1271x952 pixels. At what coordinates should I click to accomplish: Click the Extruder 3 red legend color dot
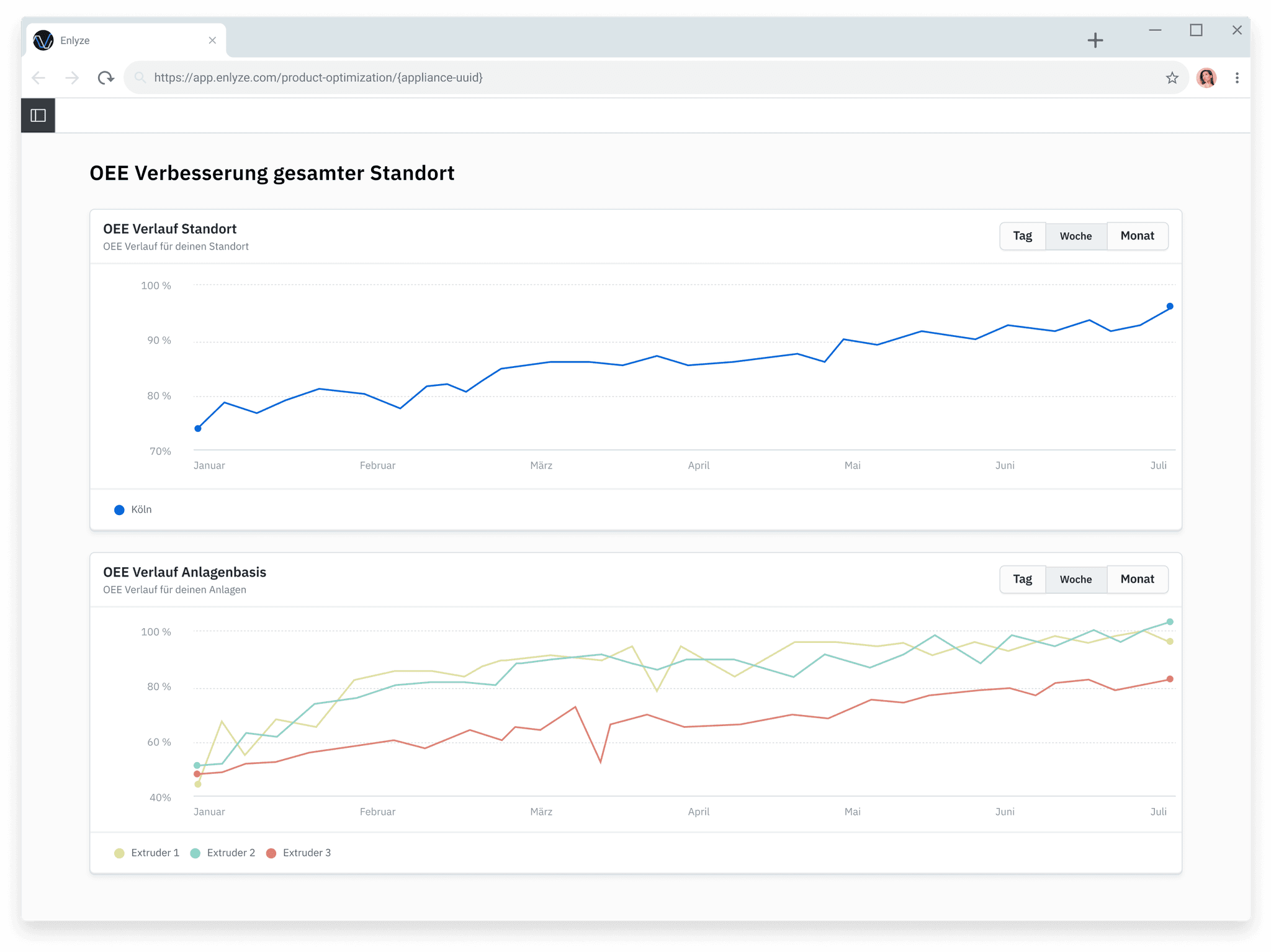coord(271,852)
